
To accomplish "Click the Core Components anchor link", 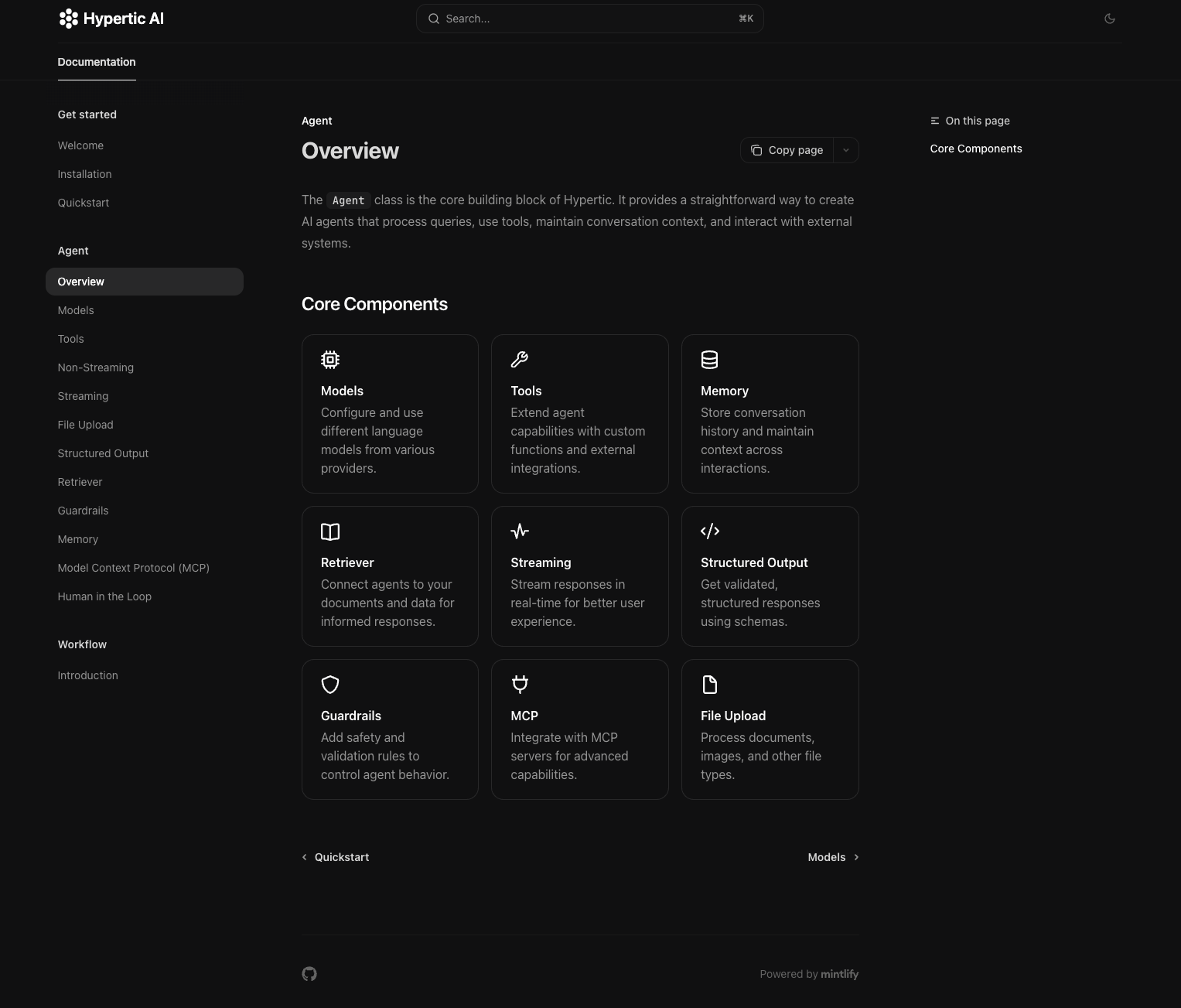I will pos(975,148).
